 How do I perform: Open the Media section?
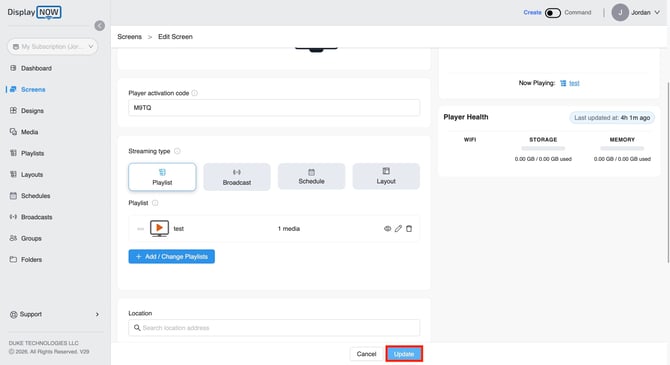[x=29, y=132]
